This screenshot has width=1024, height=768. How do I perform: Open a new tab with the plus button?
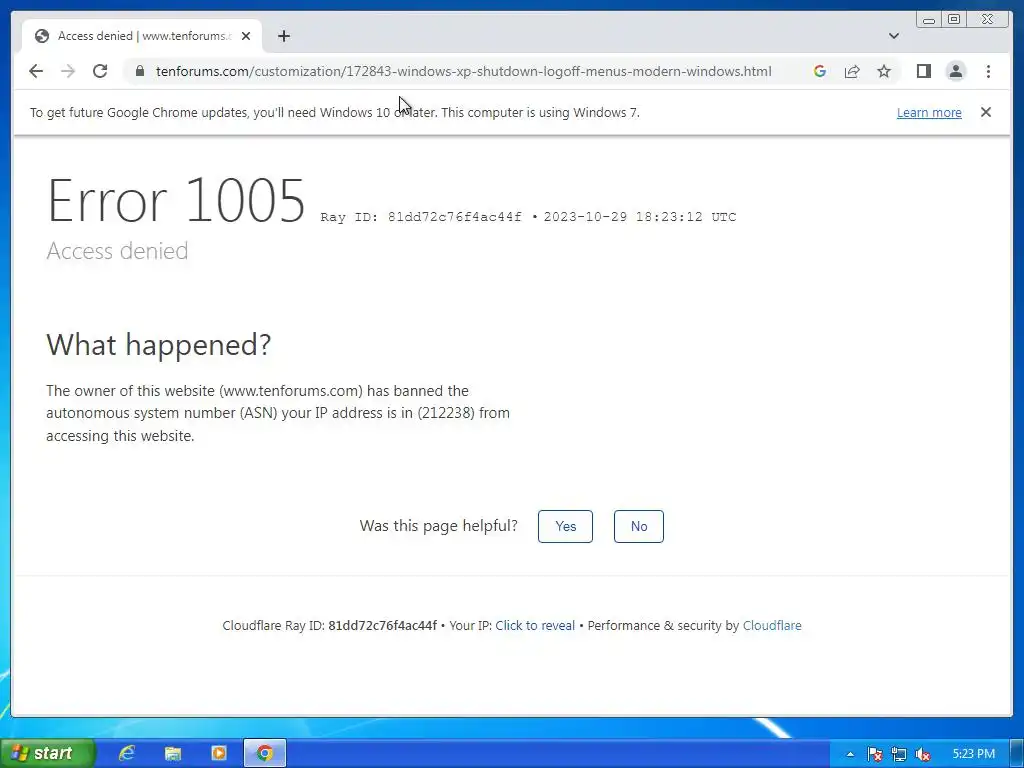[x=283, y=36]
